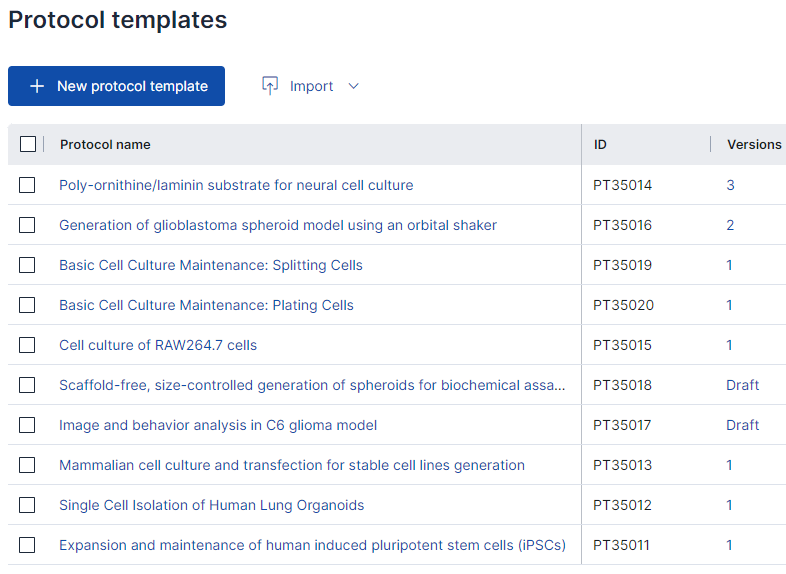Click Draft status for PT35017

click(742, 425)
